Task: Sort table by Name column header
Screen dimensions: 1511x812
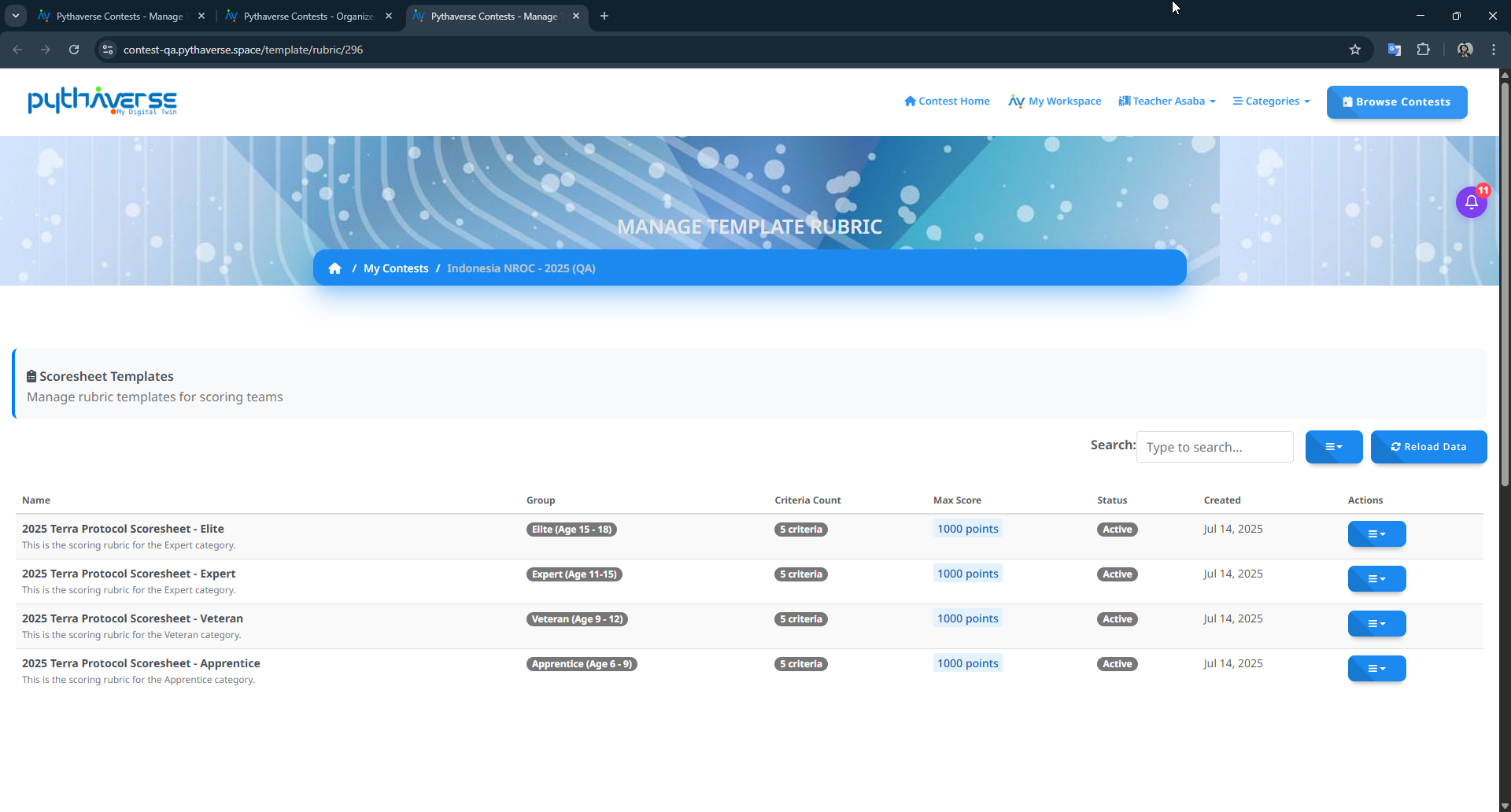Action: [36, 500]
